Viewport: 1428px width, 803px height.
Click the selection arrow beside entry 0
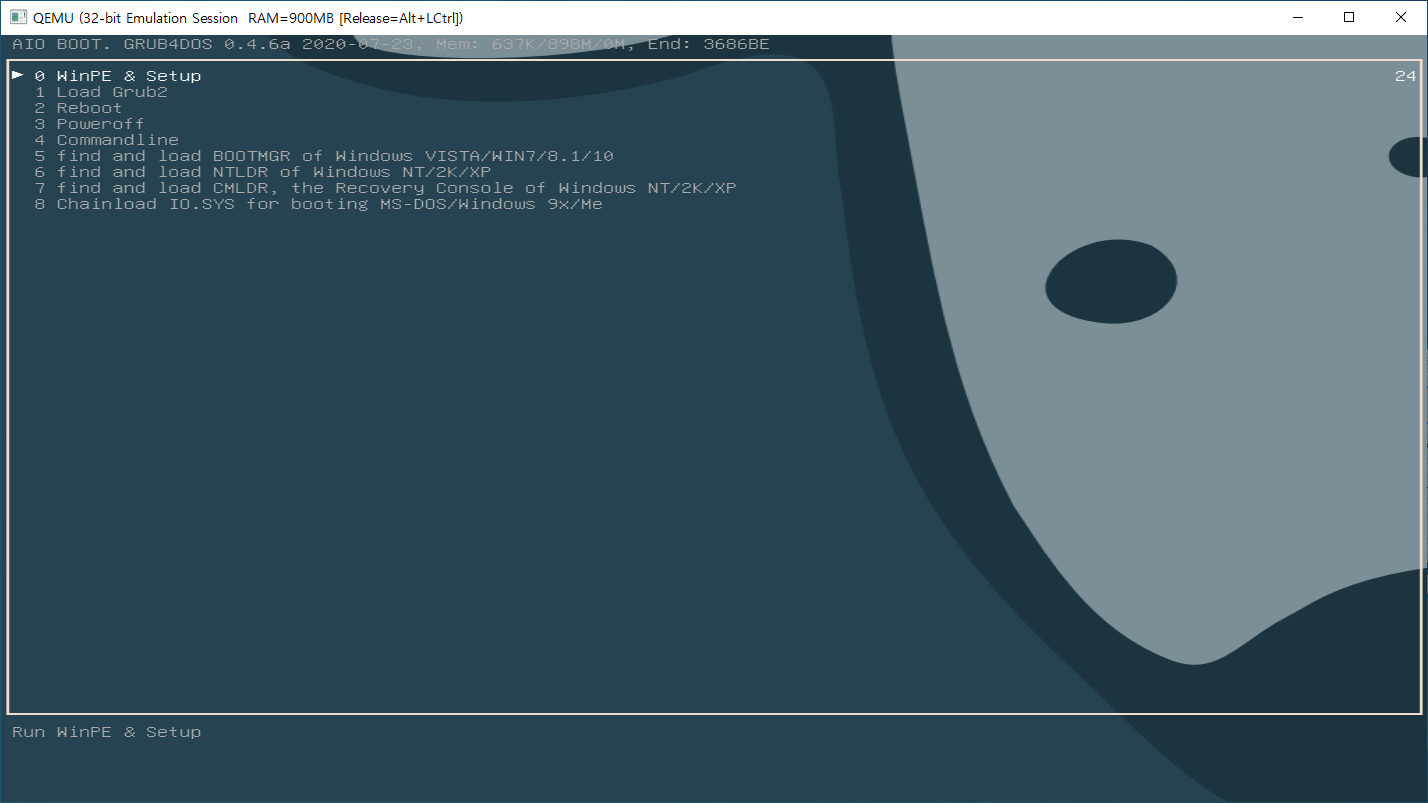(18, 75)
